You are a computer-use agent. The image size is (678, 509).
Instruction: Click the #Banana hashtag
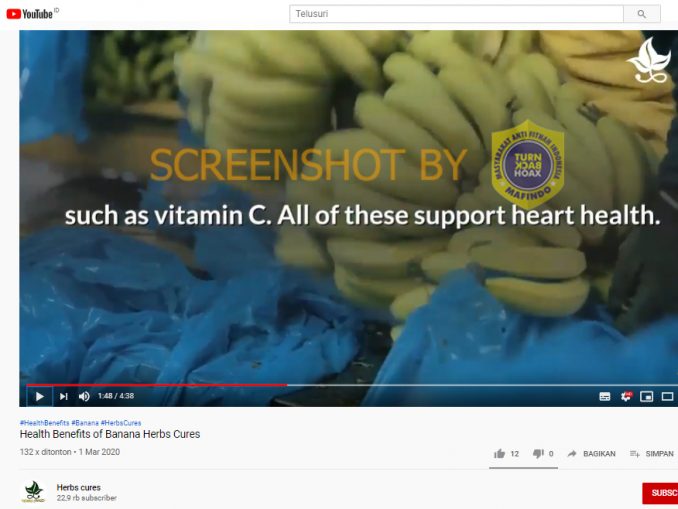(x=85, y=423)
